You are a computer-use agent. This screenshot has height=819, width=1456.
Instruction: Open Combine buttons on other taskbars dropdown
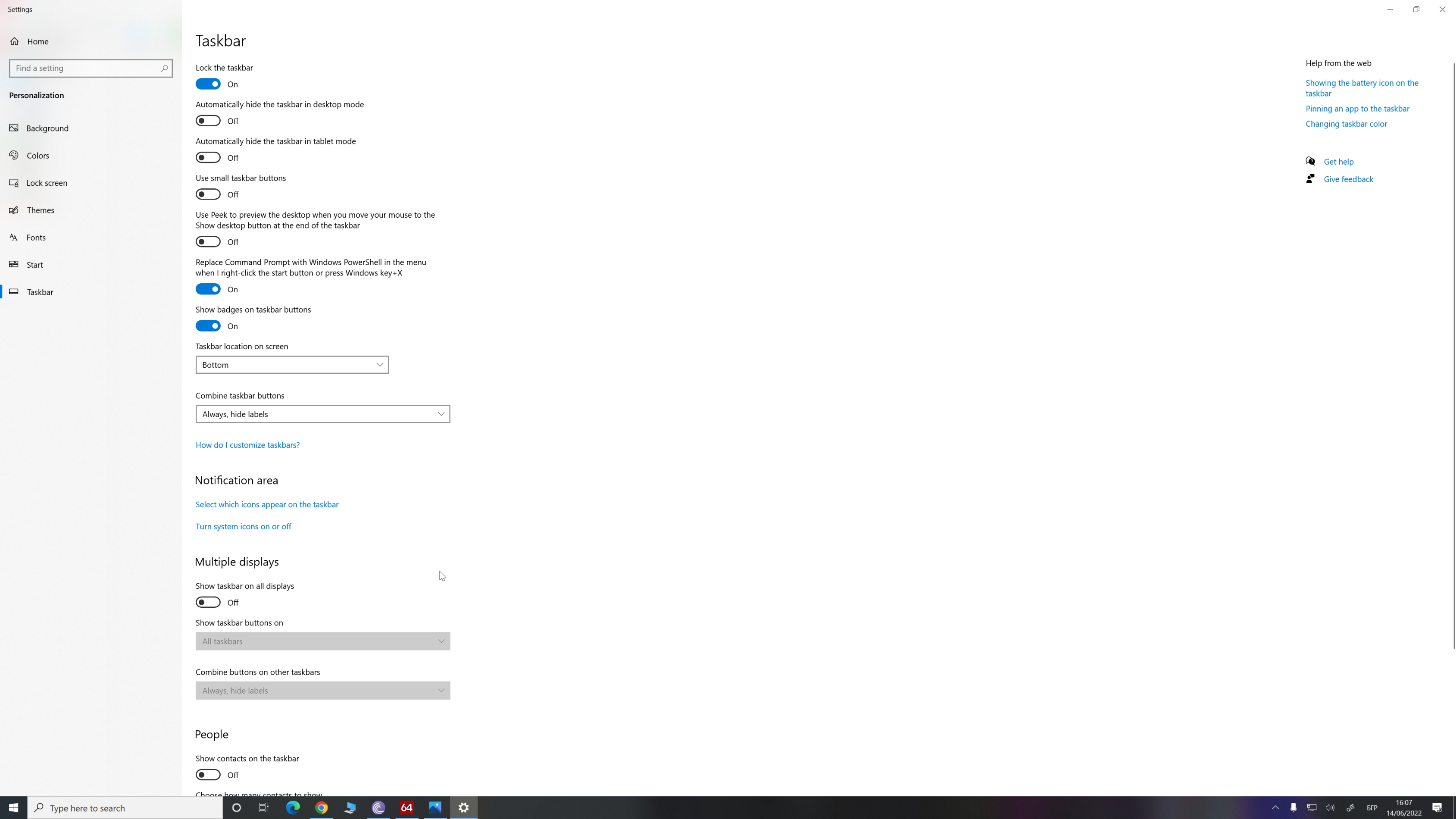323,691
